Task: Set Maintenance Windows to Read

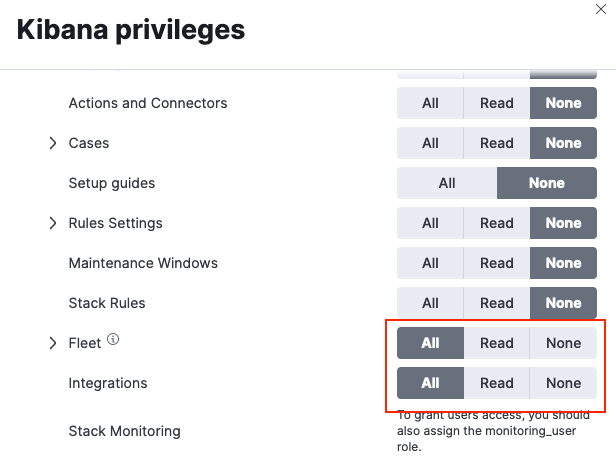Action: (496, 263)
